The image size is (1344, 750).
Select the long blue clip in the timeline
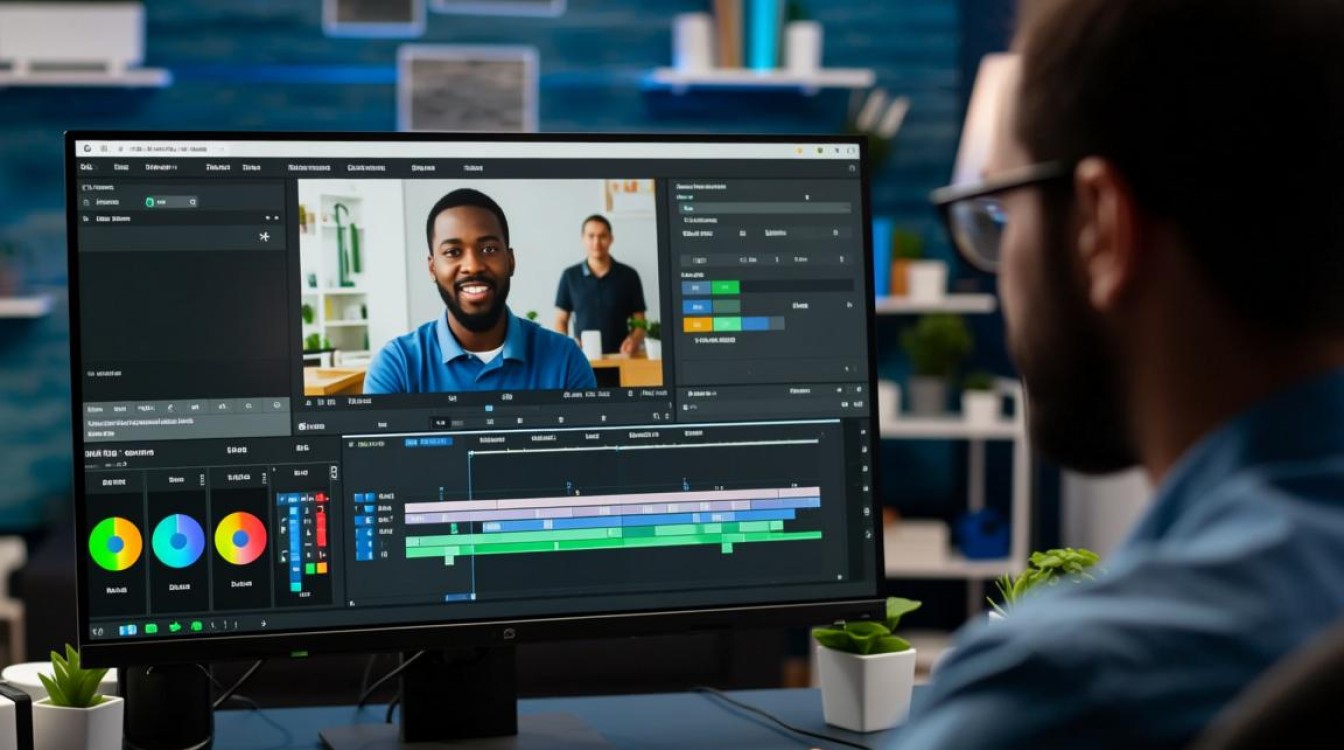(x=640, y=519)
